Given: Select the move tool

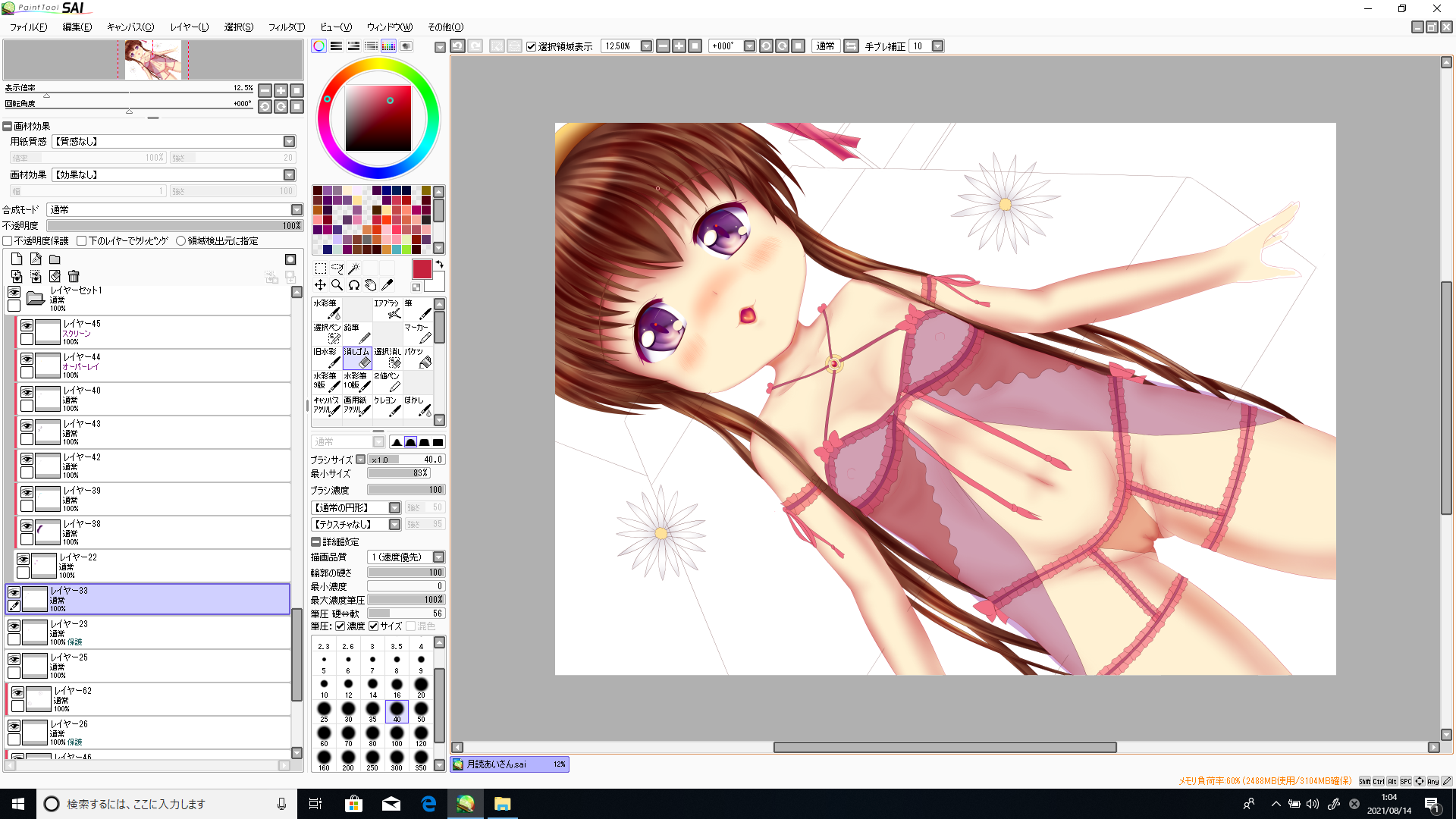Looking at the screenshot, I should coord(321,285).
